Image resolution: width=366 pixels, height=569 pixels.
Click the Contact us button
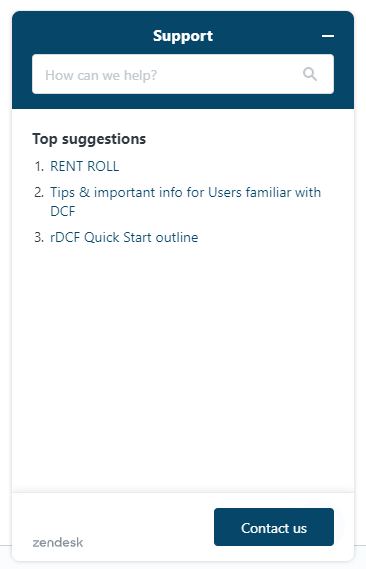click(x=274, y=527)
